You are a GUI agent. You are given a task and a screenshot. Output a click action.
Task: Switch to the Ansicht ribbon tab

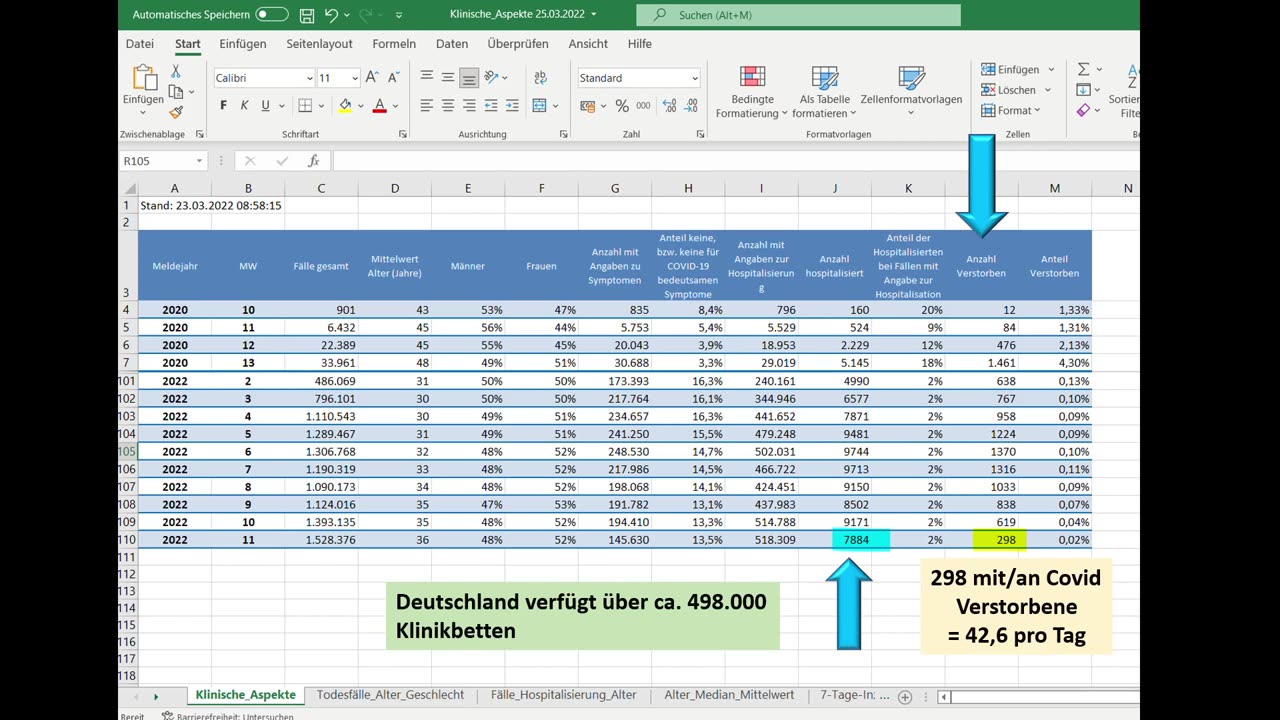pos(588,44)
